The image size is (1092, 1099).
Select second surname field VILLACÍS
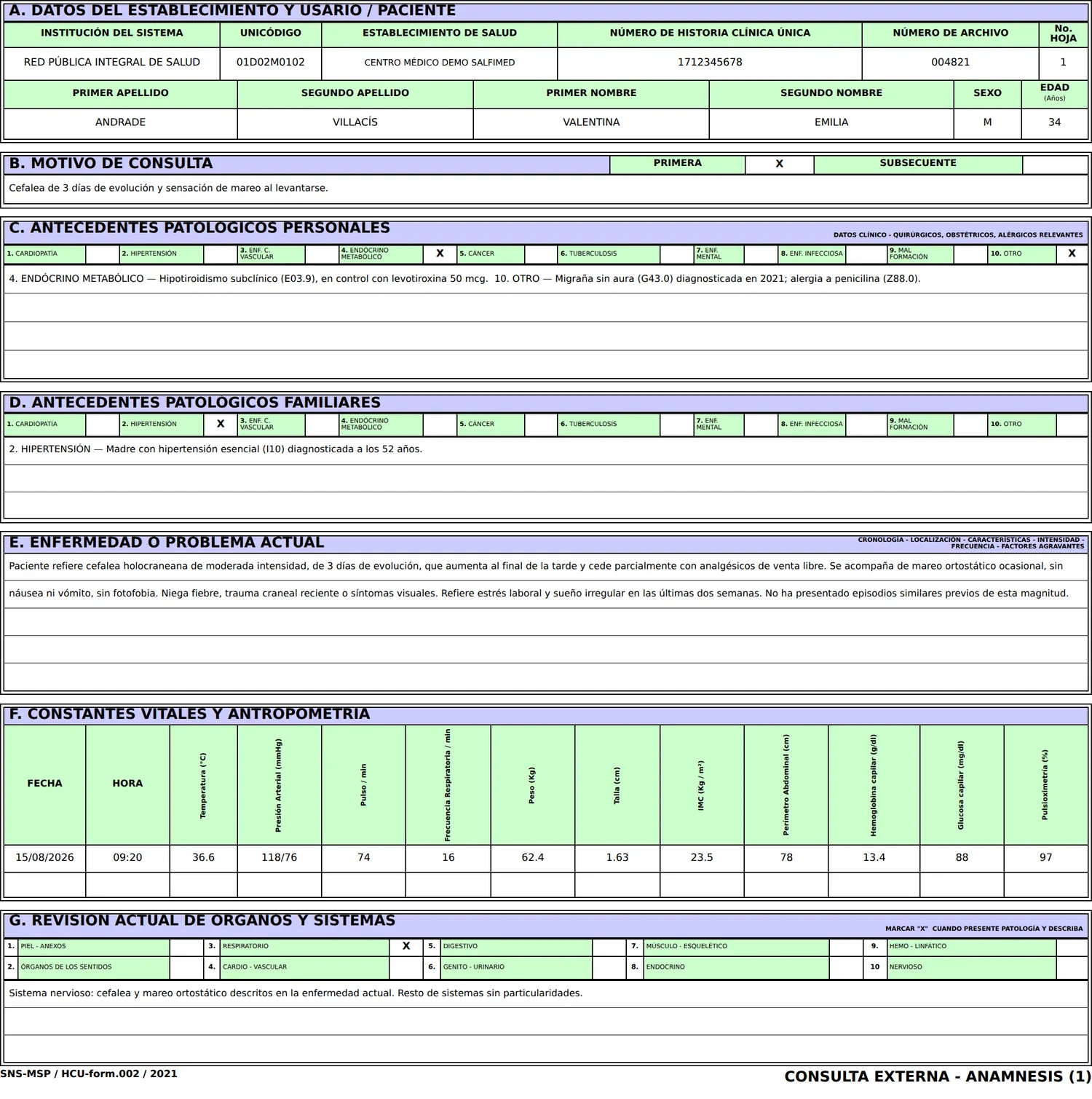pyautogui.click(x=355, y=123)
